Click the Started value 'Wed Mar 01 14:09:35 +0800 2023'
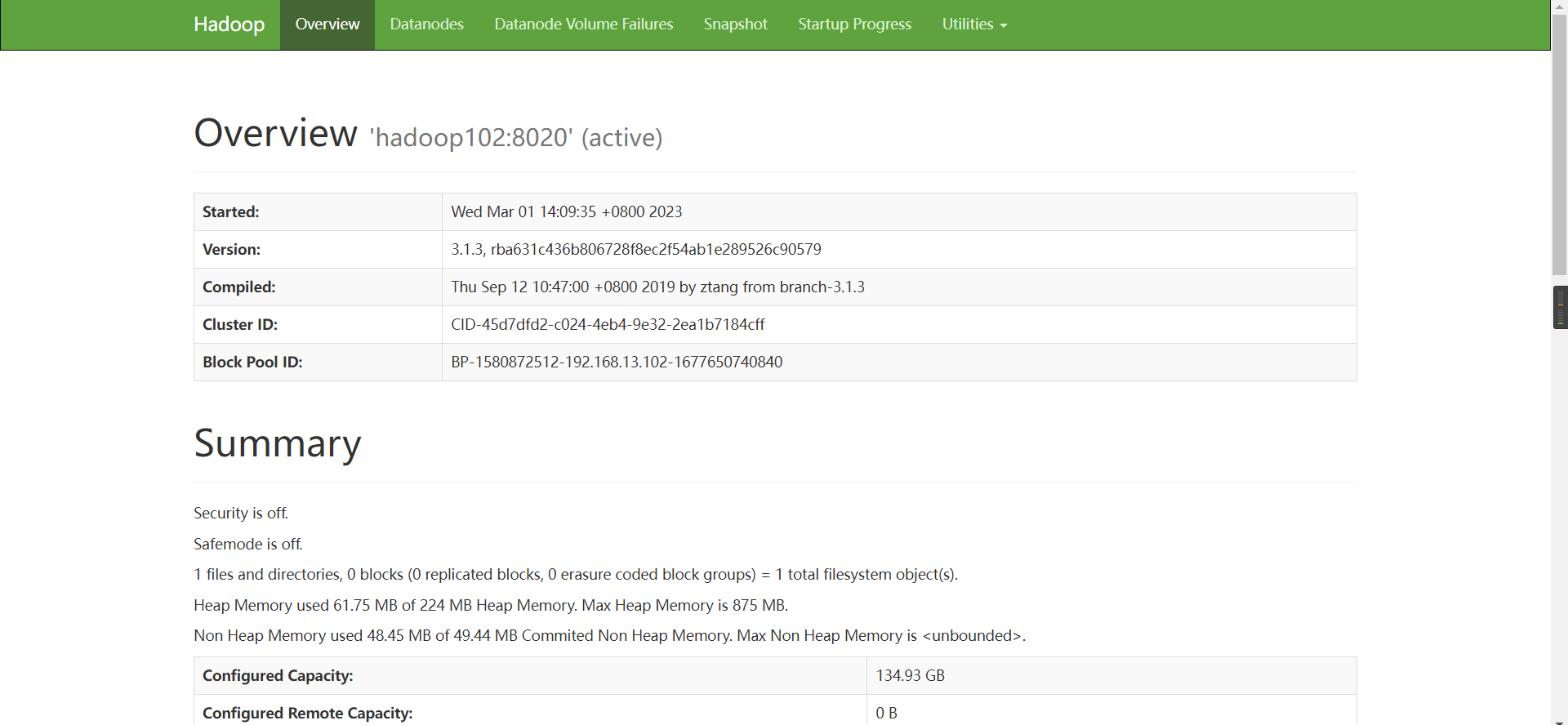 567,212
